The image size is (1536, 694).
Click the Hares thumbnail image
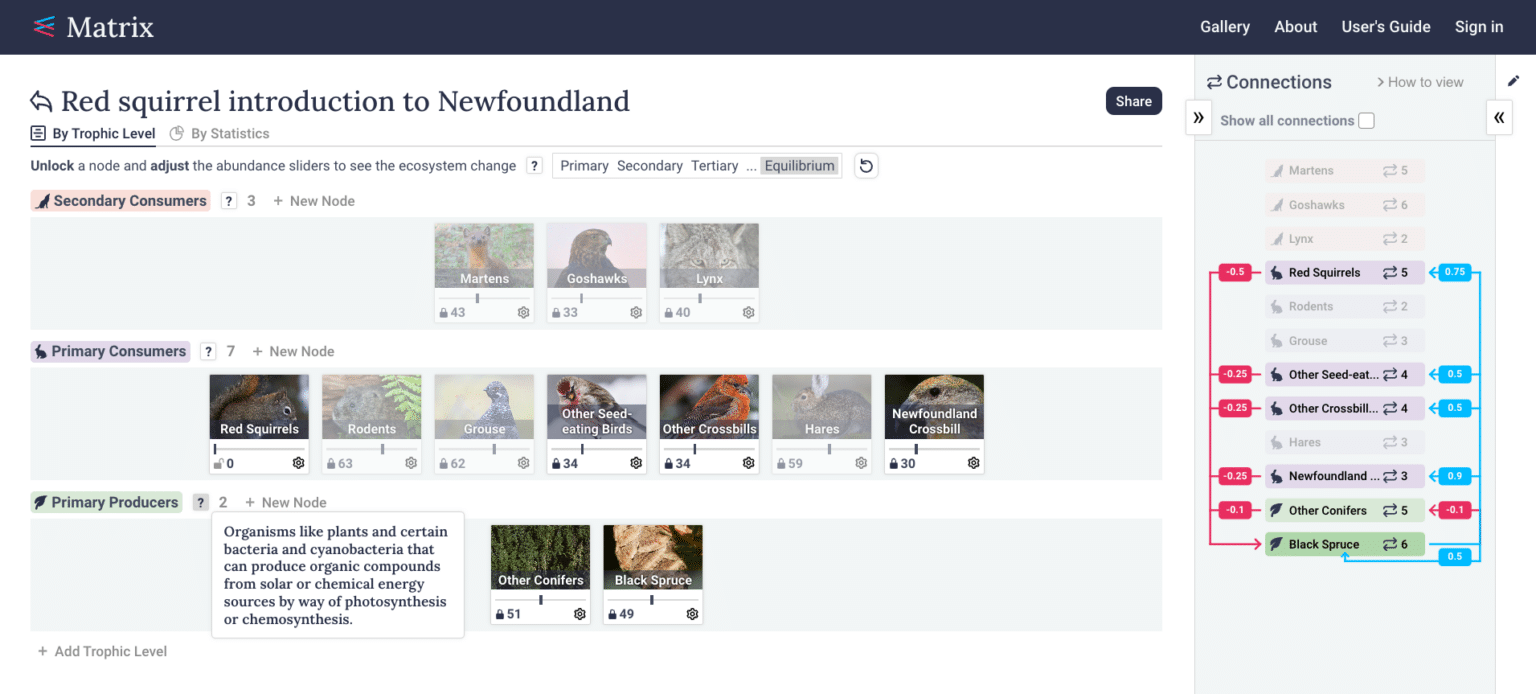[x=822, y=406]
